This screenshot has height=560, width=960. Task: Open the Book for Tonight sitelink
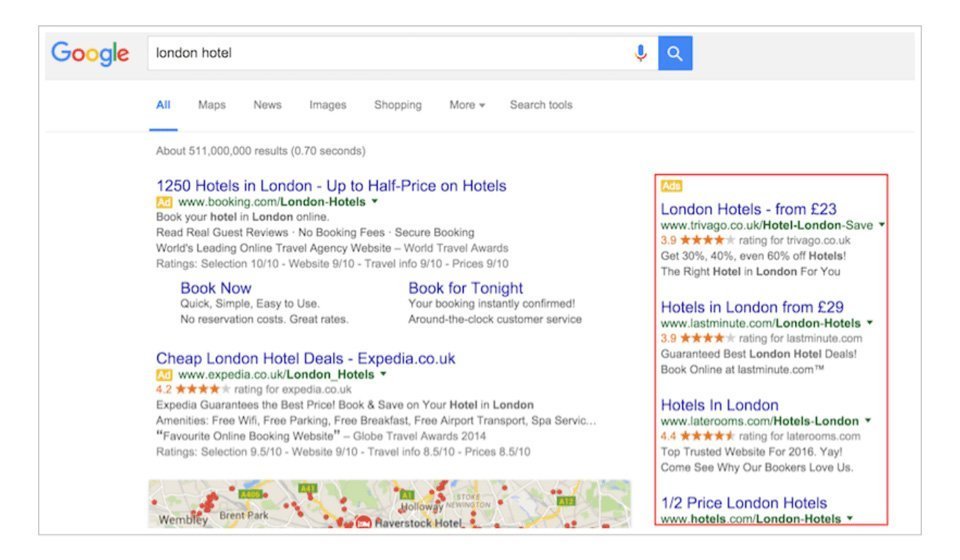465,288
